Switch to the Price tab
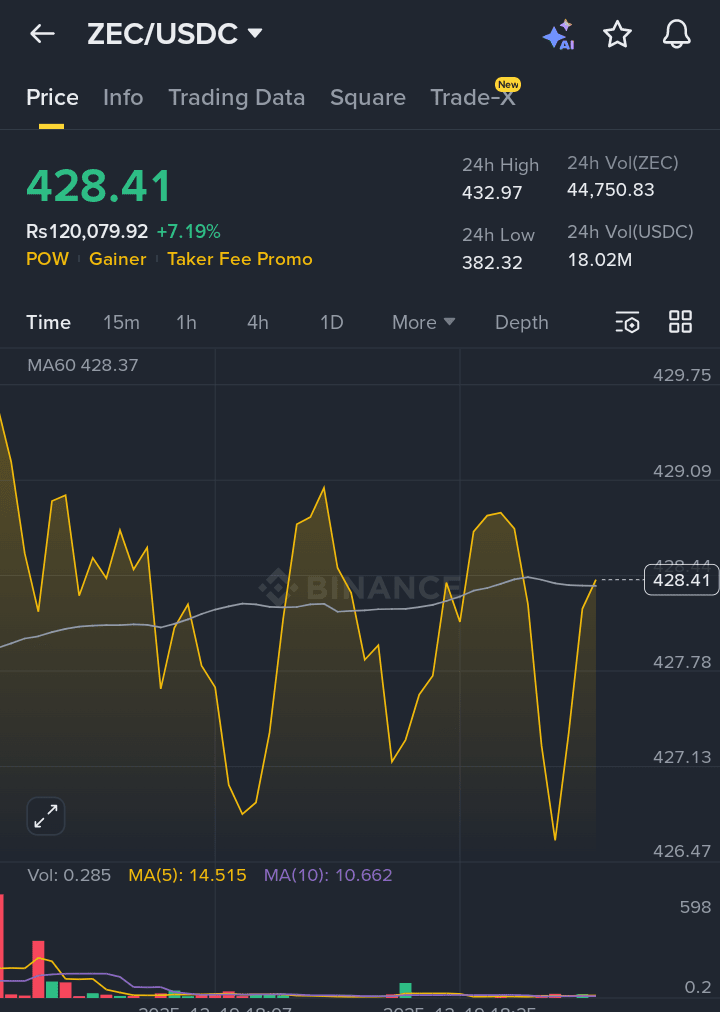This screenshot has height=1012, width=720. (52, 97)
